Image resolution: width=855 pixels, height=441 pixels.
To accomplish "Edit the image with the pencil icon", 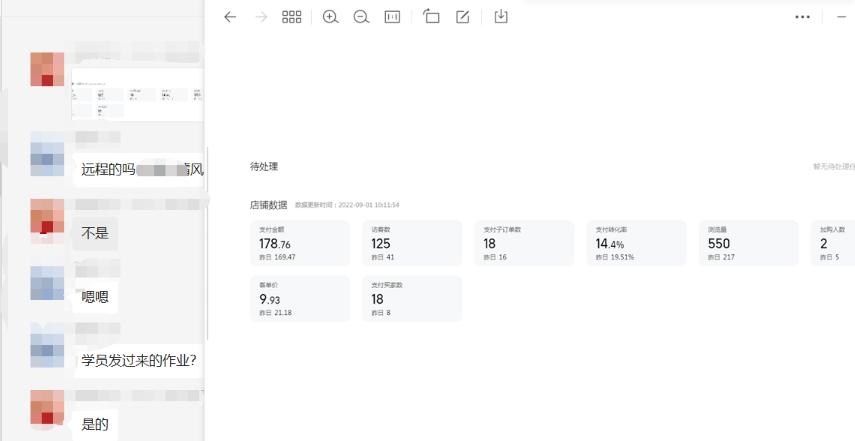I will tap(463, 17).
